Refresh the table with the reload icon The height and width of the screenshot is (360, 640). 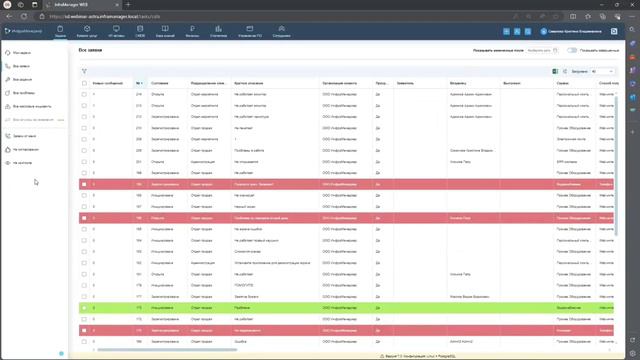point(565,71)
